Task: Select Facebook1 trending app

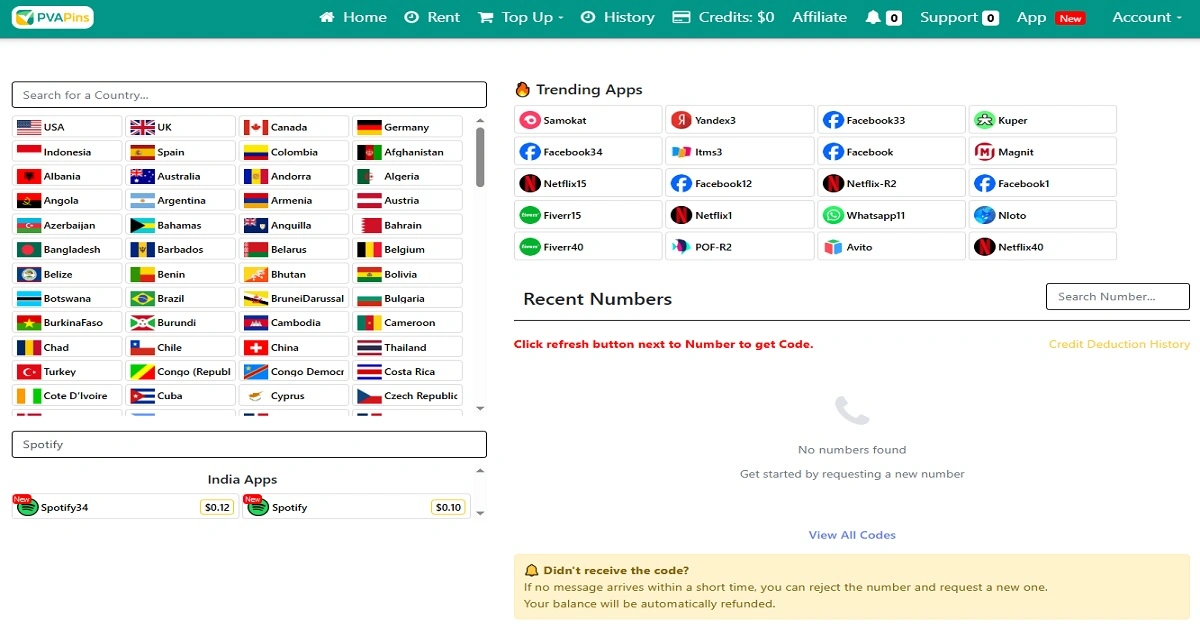Action: (x=1042, y=184)
